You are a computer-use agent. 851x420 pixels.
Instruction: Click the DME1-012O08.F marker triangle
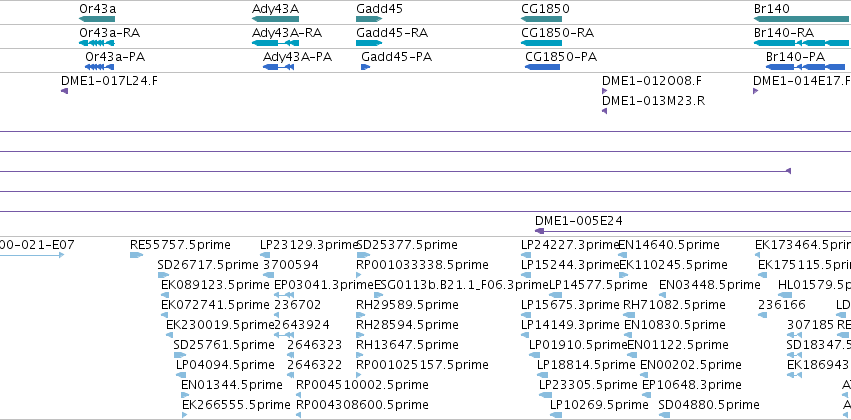[x=605, y=91]
